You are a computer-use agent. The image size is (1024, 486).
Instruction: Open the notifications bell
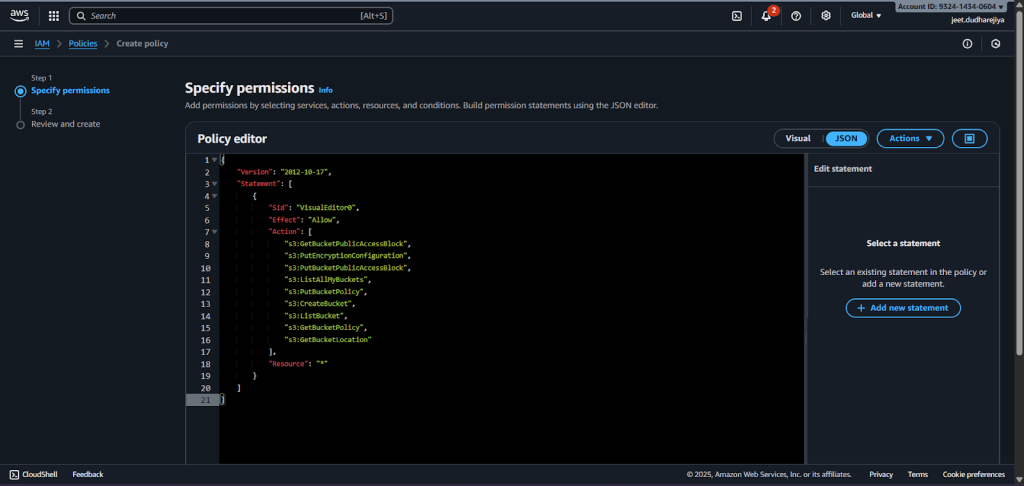pyautogui.click(x=766, y=16)
